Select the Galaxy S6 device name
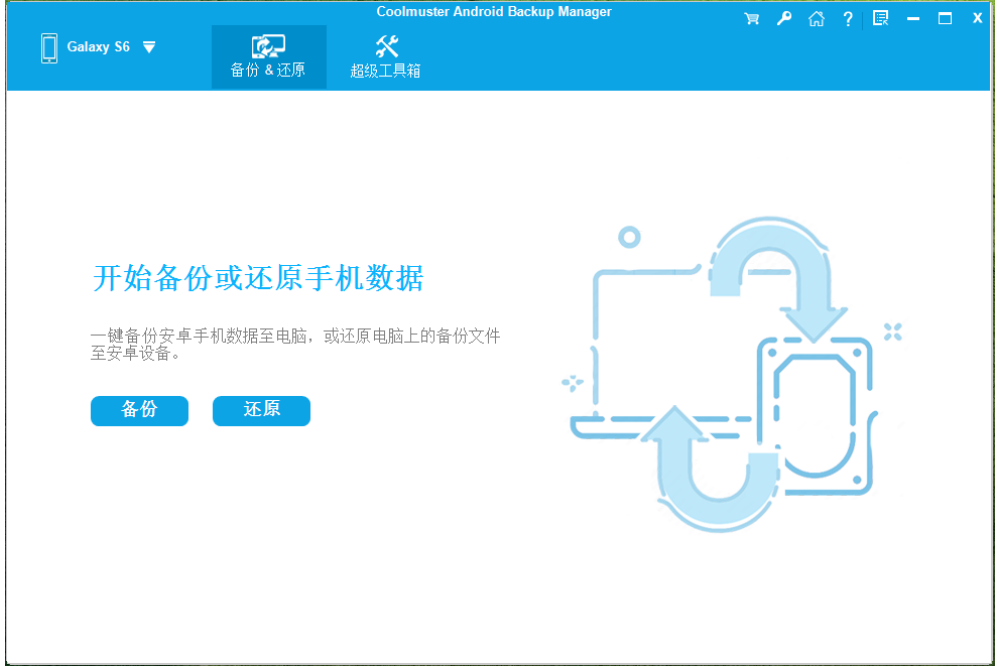 (98, 47)
